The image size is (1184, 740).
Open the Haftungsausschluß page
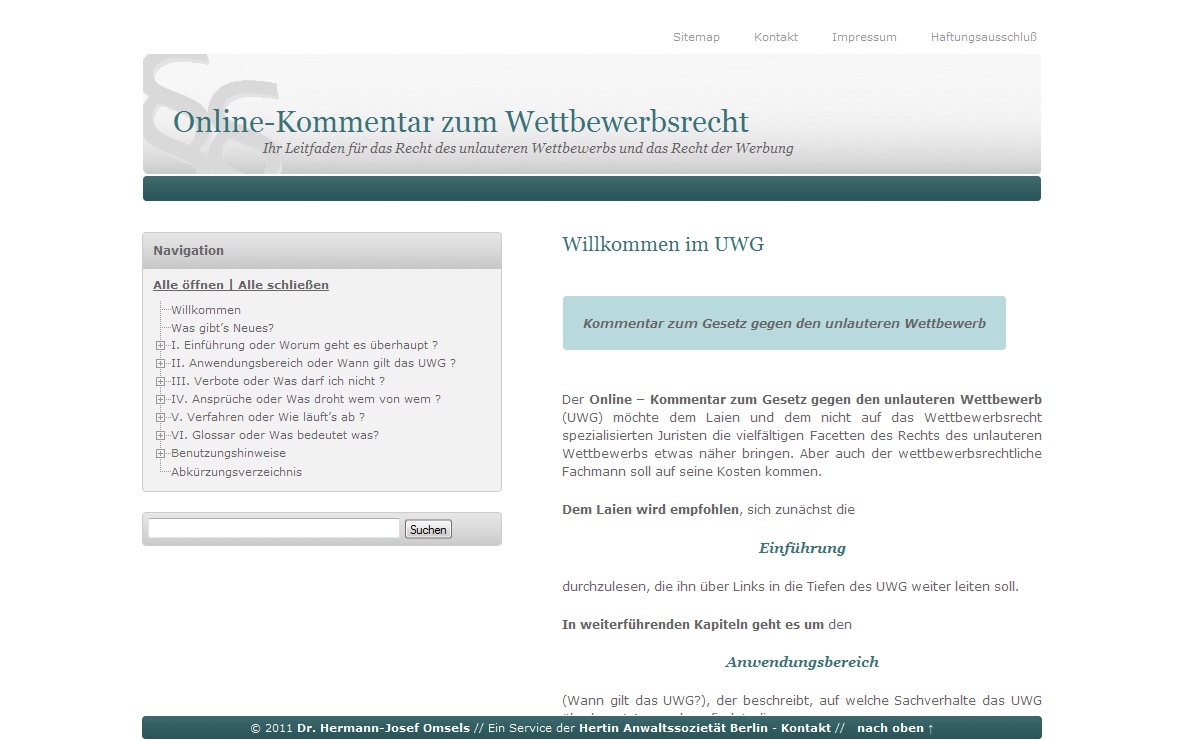point(983,37)
